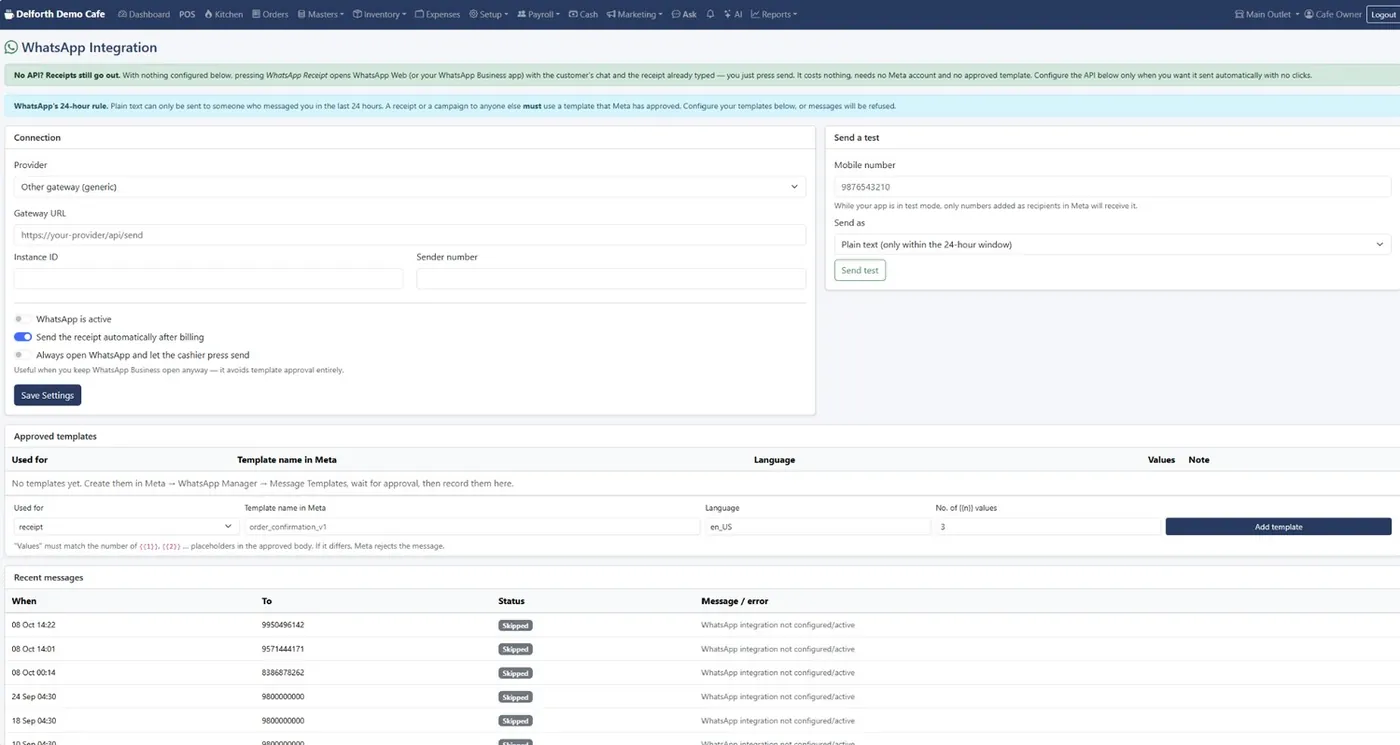Focus the Gateway URL field
This screenshot has height=745, width=1400.
pyautogui.click(x=410, y=235)
